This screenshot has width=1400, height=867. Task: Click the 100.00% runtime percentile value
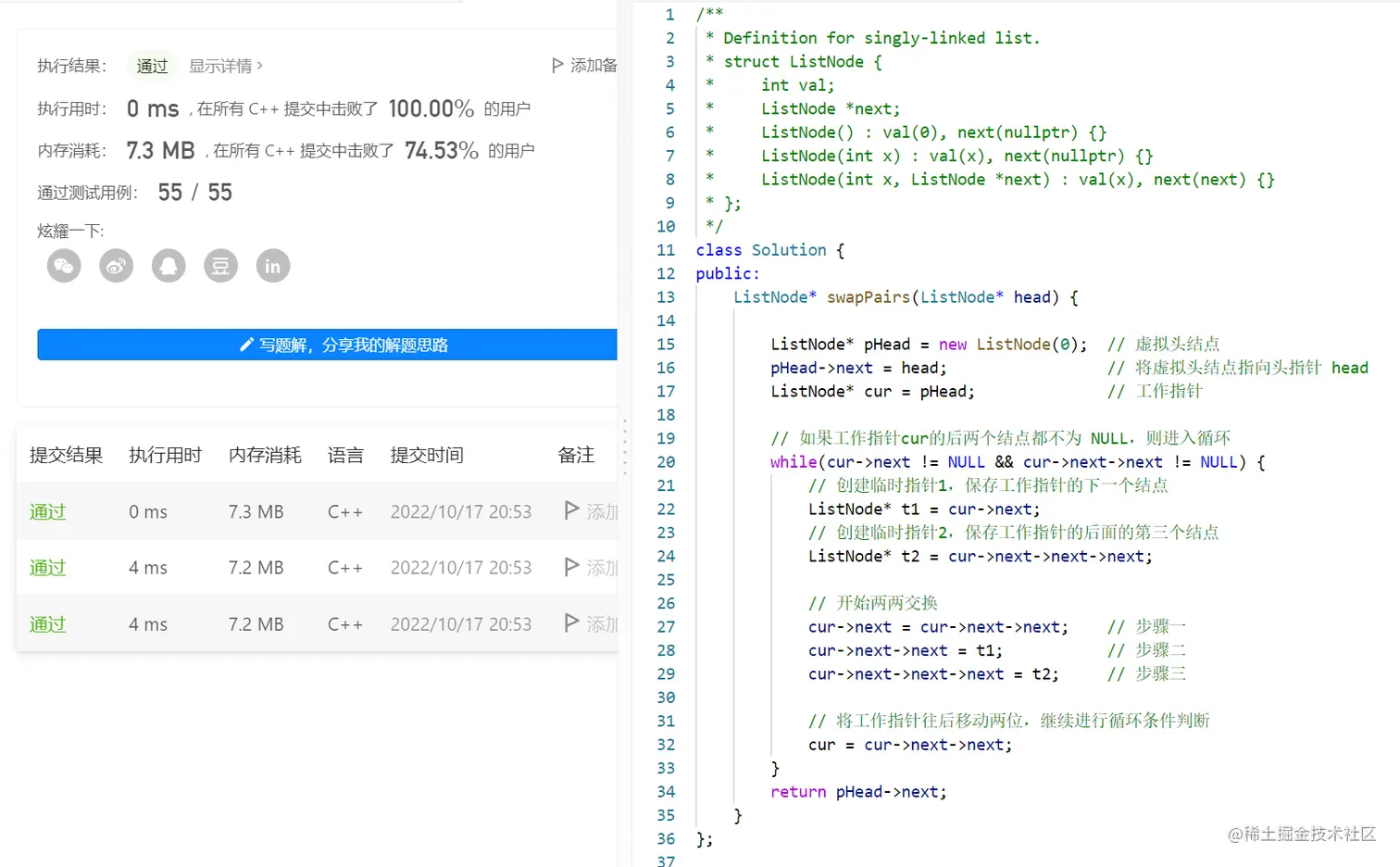pos(431,108)
